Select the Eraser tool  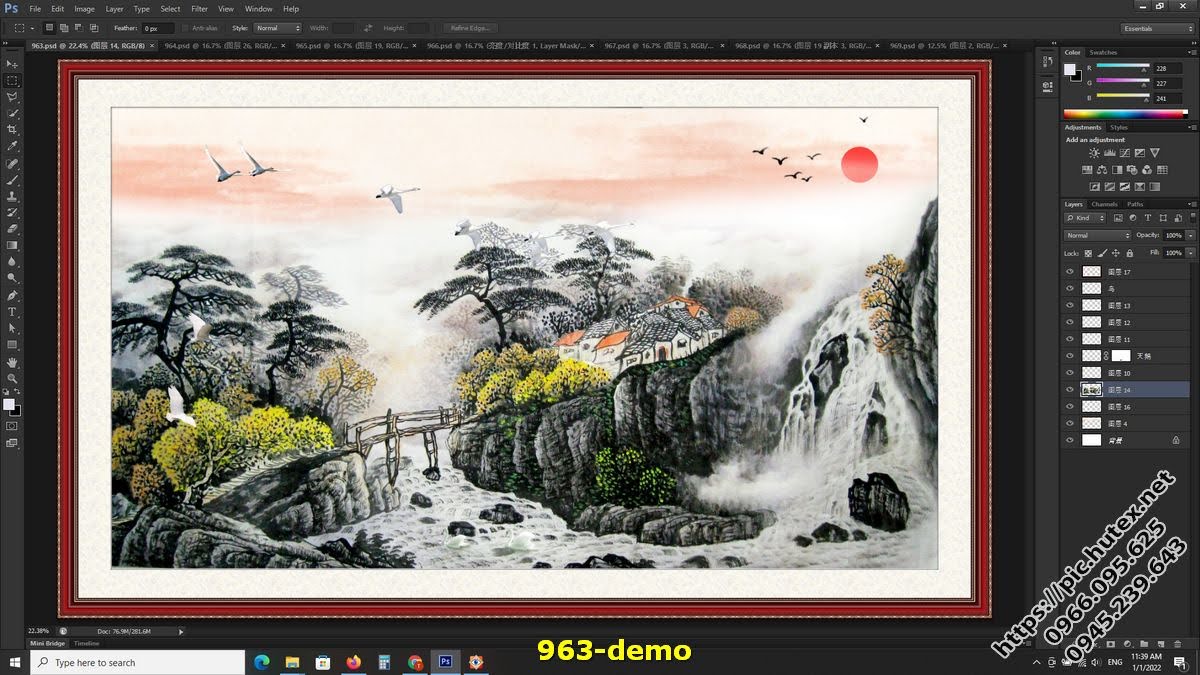12,229
